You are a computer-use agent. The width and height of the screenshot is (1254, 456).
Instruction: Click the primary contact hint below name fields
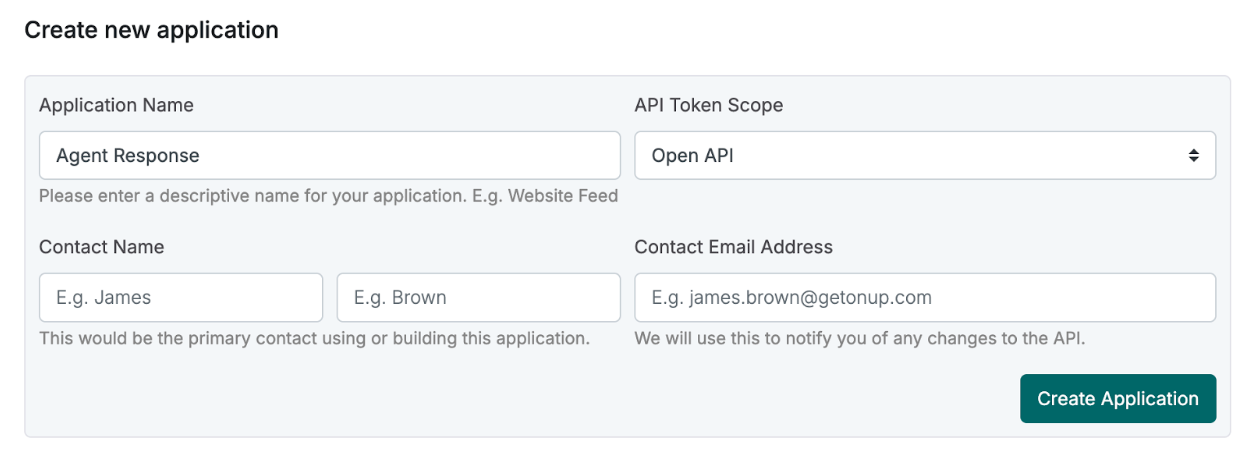314,338
